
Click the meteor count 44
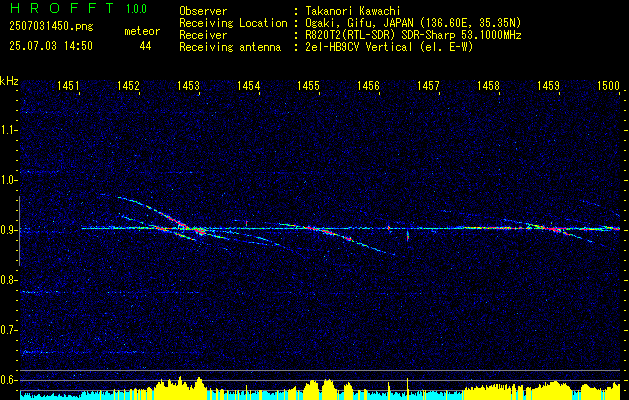coord(145,47)
